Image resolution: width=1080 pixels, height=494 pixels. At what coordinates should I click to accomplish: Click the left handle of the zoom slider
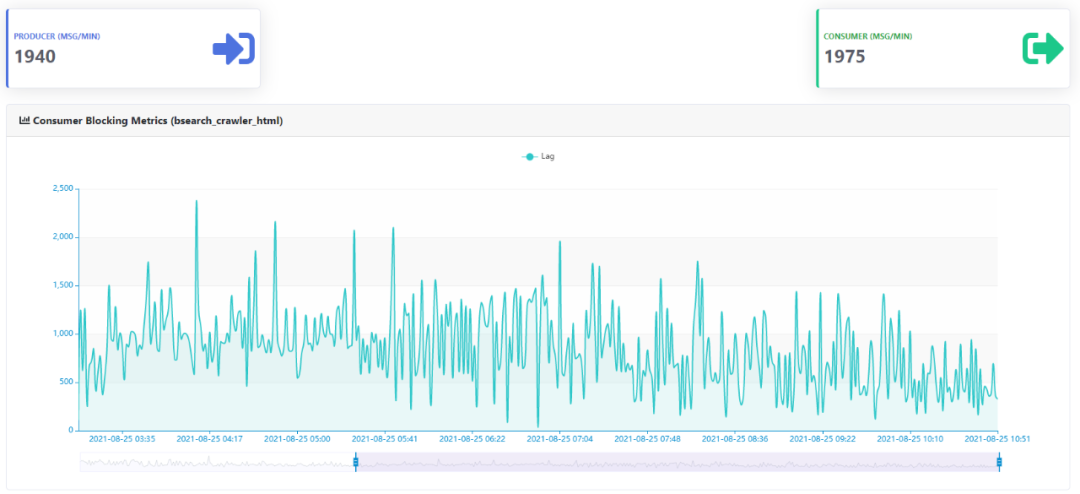click(x=355, y=462)
